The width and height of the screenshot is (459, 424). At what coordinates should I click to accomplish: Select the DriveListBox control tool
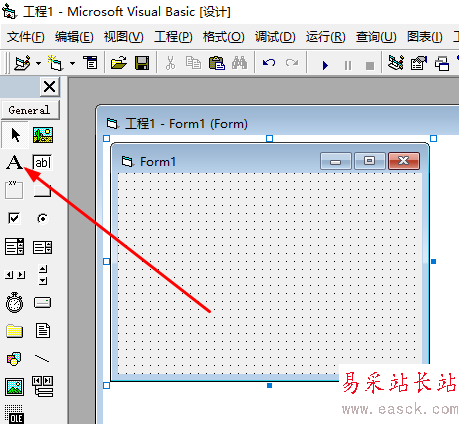(x=42, y=303)
